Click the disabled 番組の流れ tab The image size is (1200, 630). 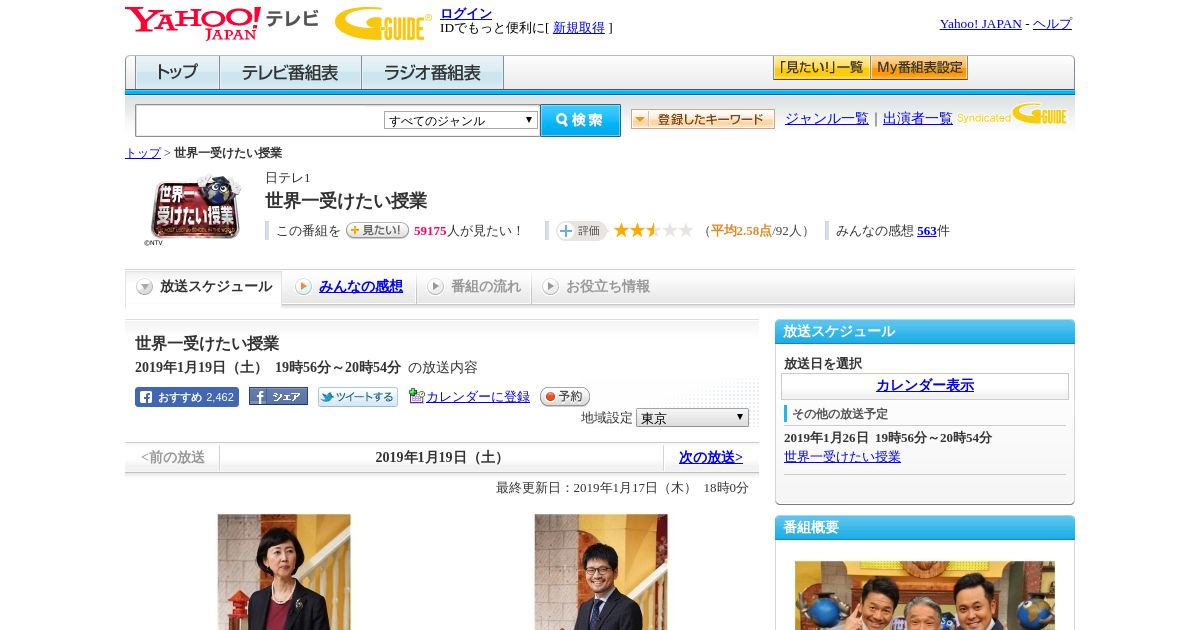click(474, 287)
